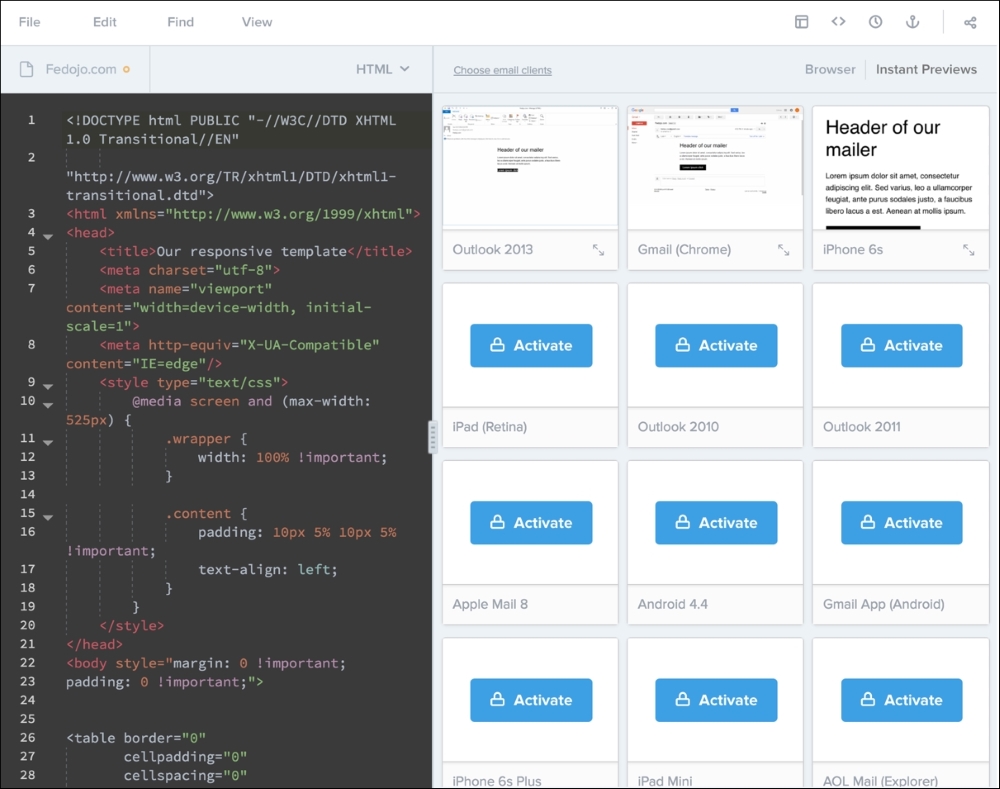This screenshot has height=789, width=1000.
Task: Open the history clock icon
Action: [876, 22]
